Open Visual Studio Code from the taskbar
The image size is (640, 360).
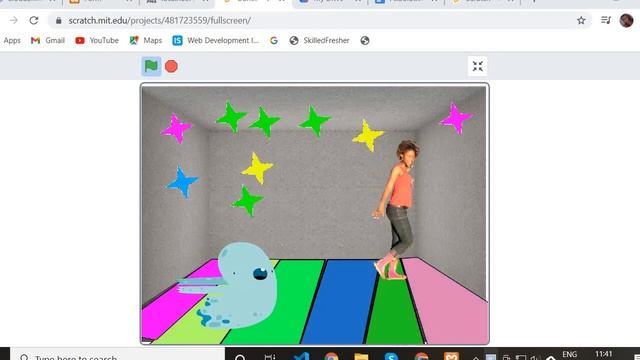point(302,357)
